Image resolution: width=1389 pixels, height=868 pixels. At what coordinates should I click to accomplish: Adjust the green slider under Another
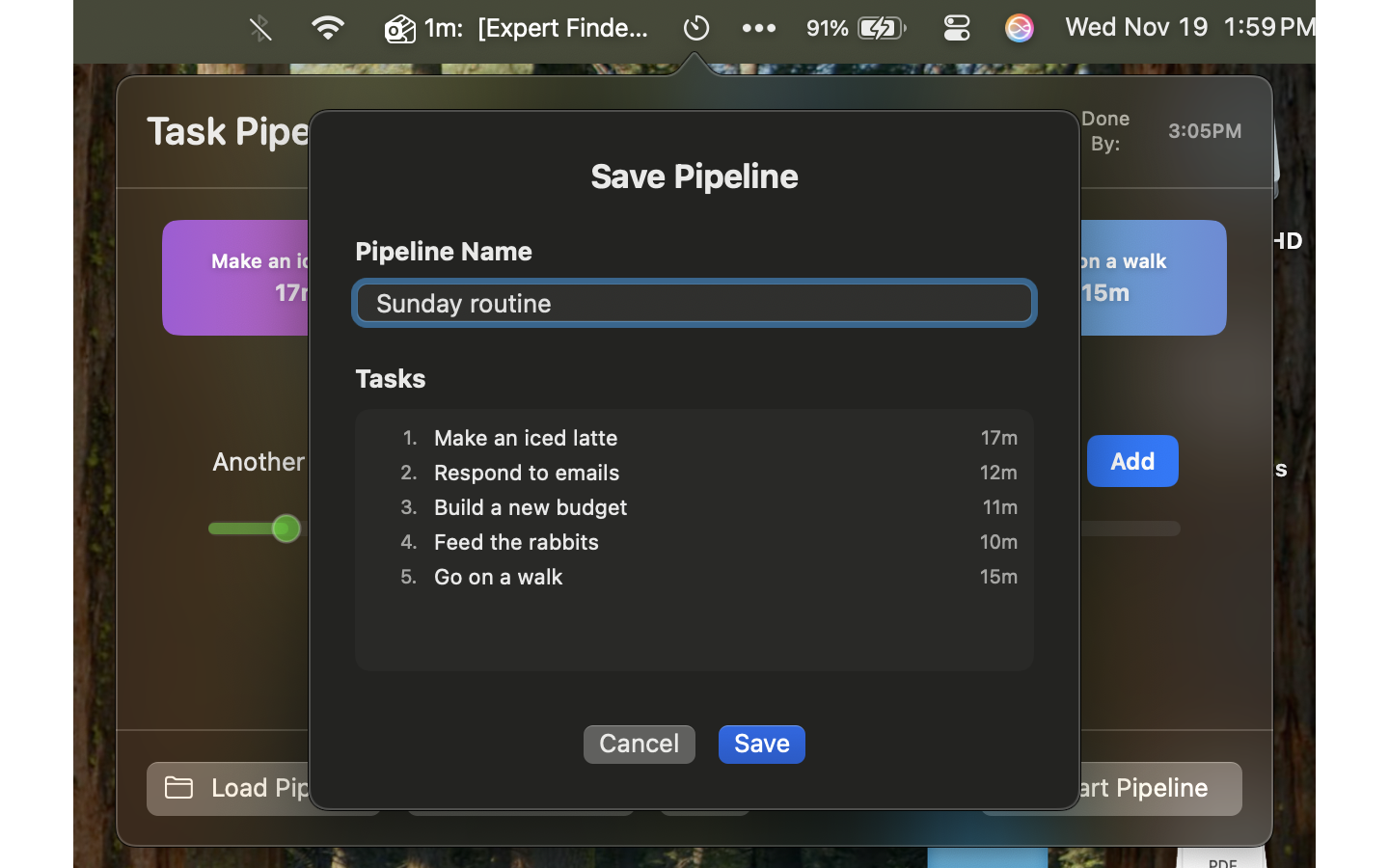tap(286, 529)
